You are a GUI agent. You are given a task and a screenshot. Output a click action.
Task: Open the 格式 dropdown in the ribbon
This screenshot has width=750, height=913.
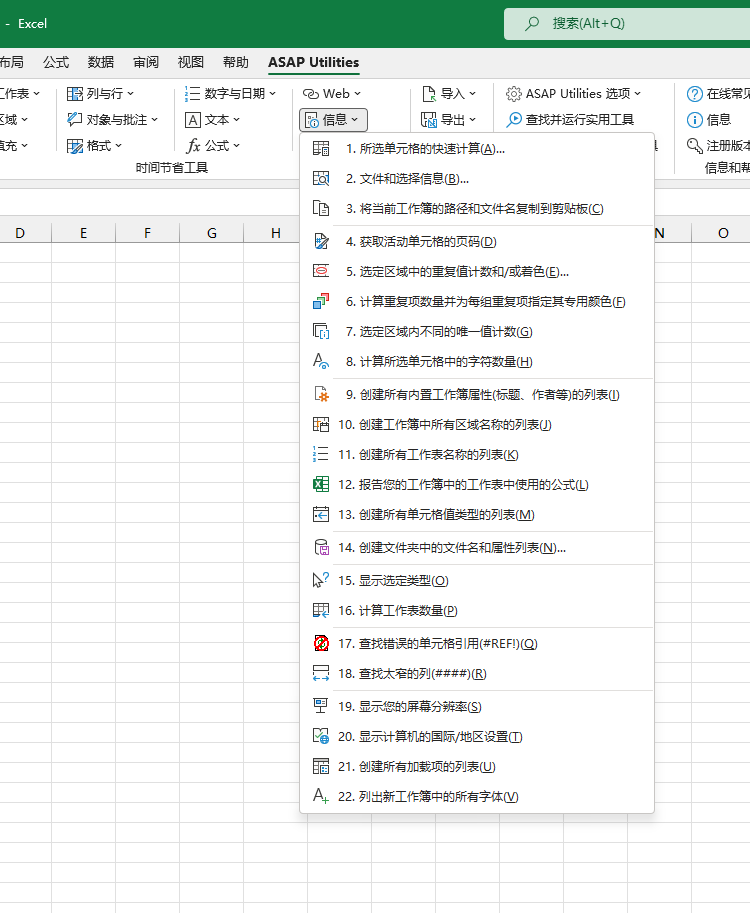[x=94, y=146]
